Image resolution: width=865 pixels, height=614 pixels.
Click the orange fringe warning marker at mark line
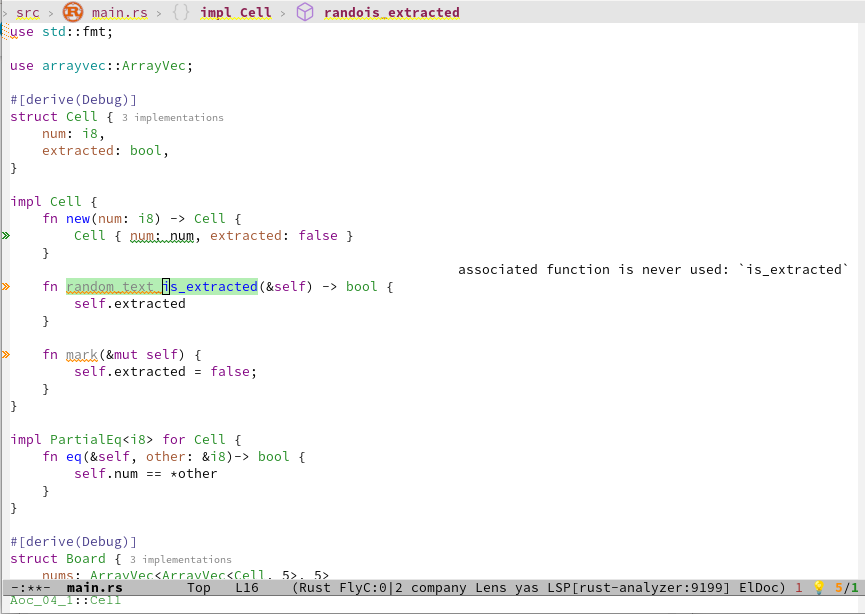(x=6, y=354)
